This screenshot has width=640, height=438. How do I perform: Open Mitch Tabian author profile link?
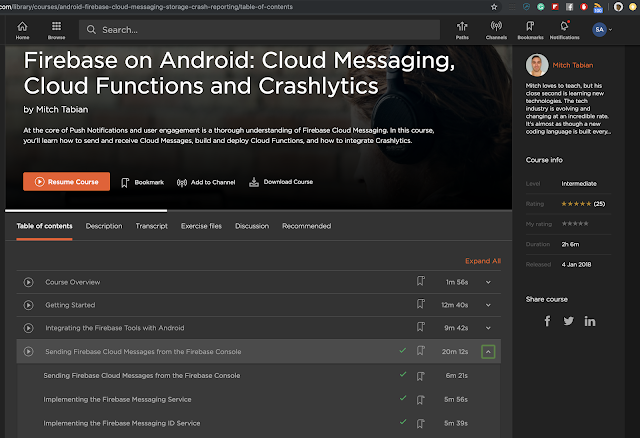pyautogui.click(x=573, y=65)
